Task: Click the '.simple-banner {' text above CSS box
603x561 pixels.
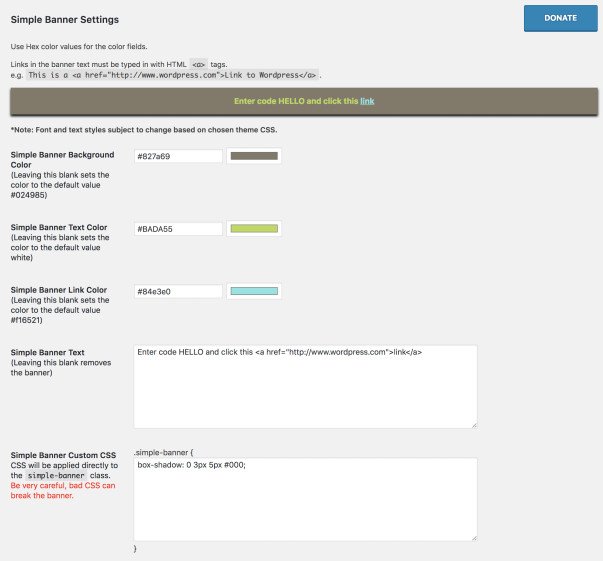Action: click(164, 453)
